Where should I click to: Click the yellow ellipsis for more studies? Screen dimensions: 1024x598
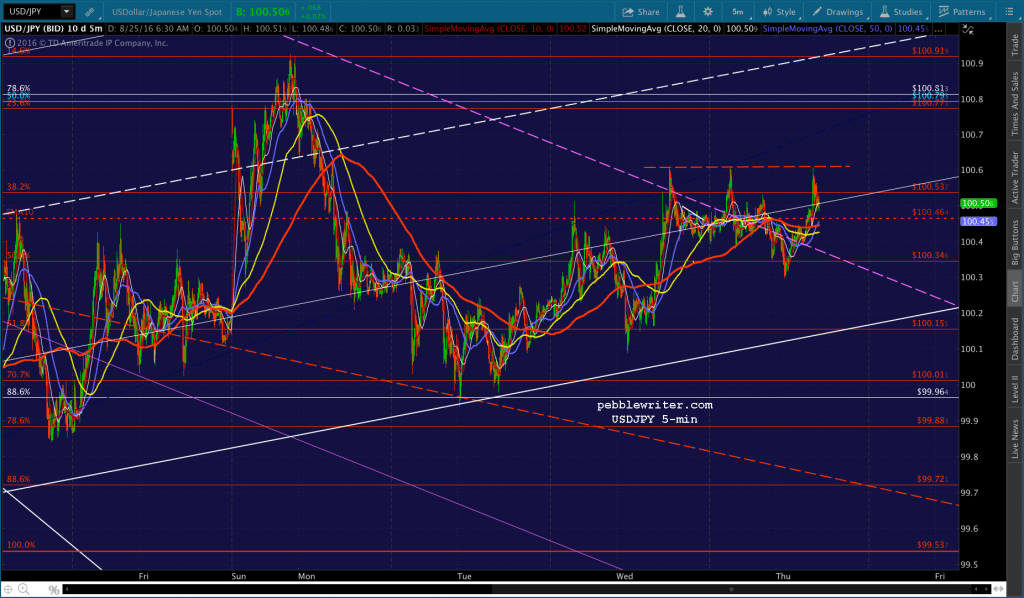click(x=938, y=29)
